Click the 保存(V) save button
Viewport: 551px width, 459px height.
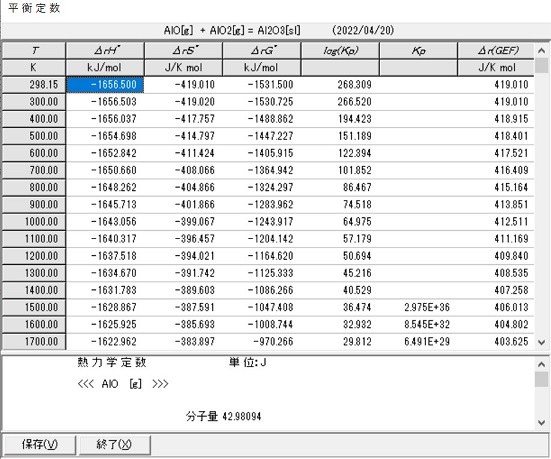[39, 445]
